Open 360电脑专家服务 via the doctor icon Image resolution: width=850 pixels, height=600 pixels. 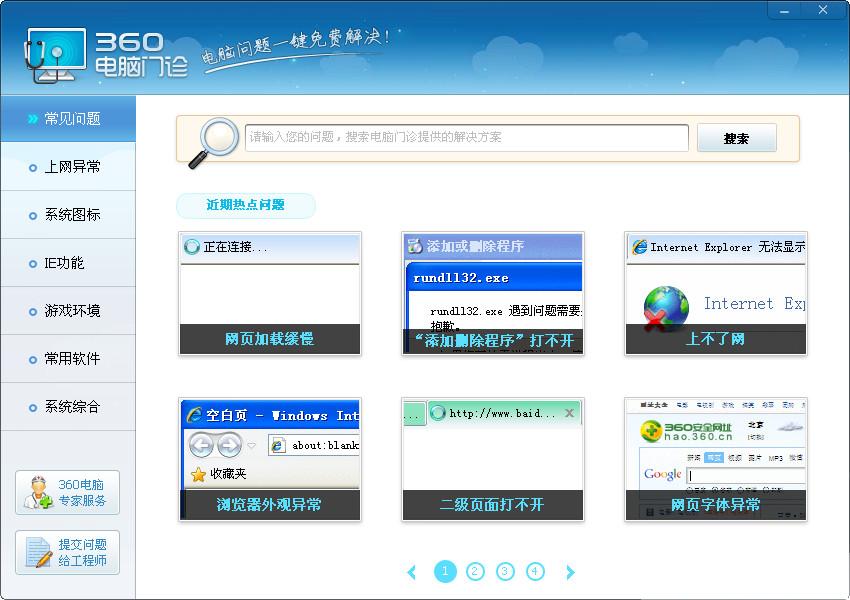(x=67, y=492)
